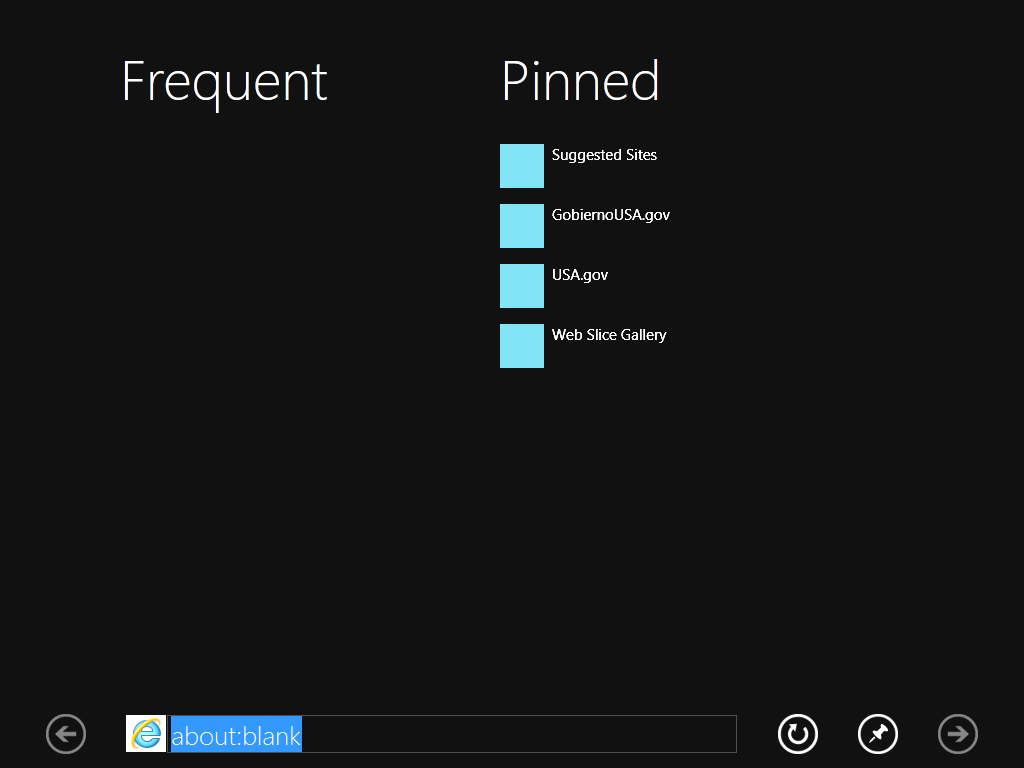Viewport: 1024px width, 768px height.
Task: Open the Web Slice Gallery blue tile
Action: click(522, 346)
